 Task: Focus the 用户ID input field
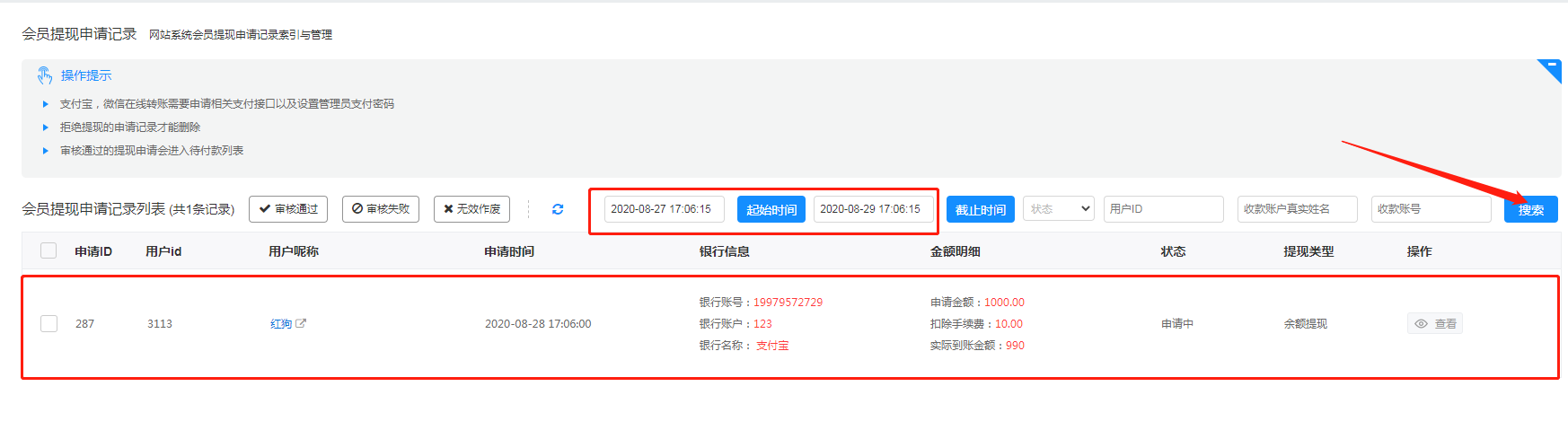(1163, 209)
